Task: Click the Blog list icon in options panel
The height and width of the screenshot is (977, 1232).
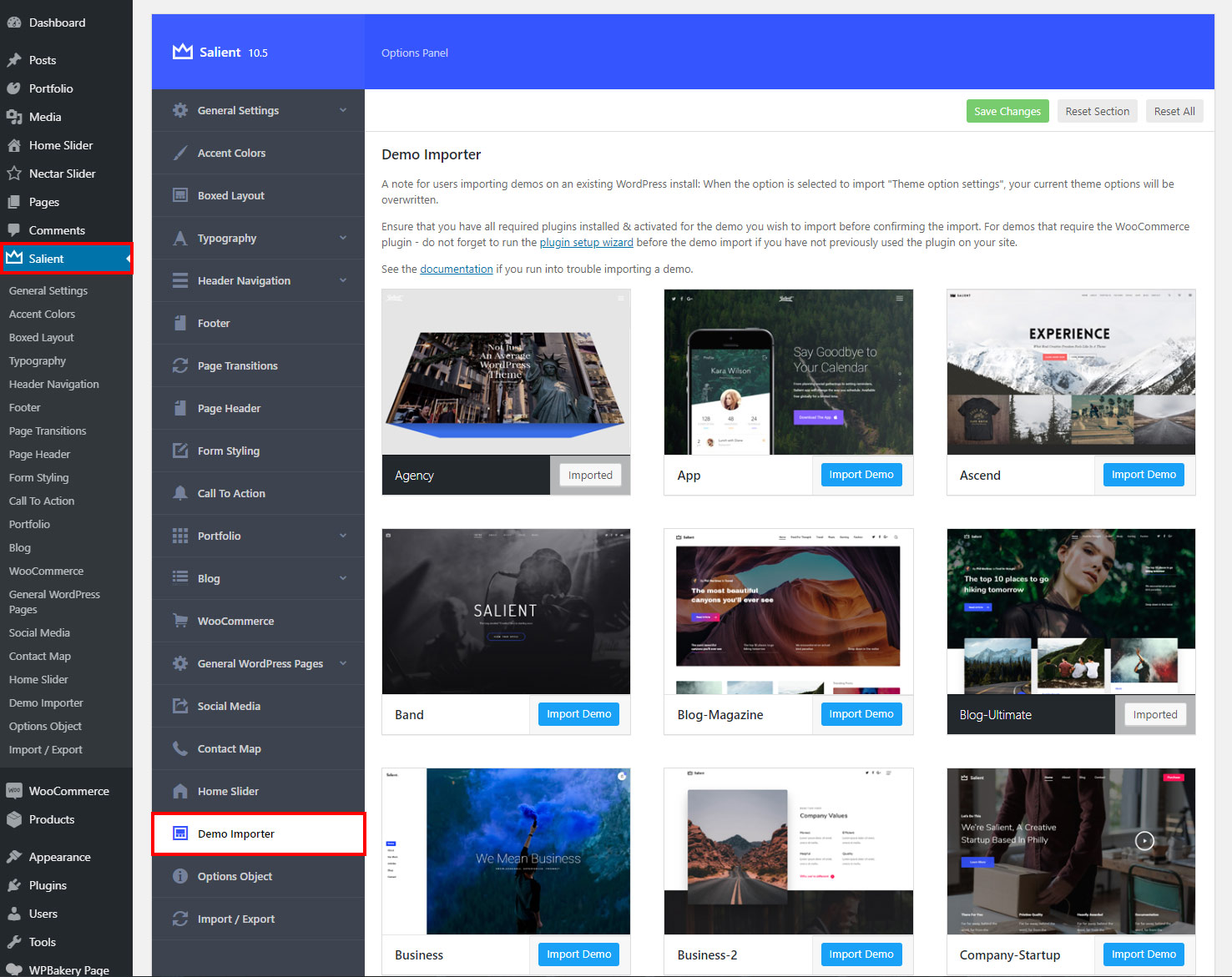Action: click(180, 578)
